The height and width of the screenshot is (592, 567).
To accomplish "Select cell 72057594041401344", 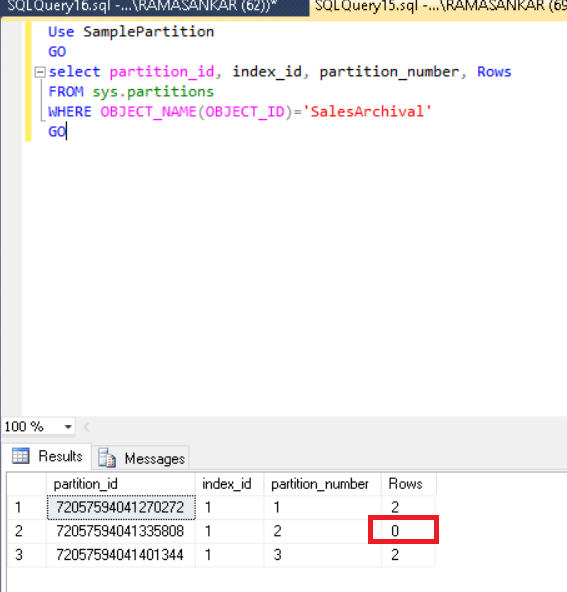I will pyautogui.click(x=121, y=555).
